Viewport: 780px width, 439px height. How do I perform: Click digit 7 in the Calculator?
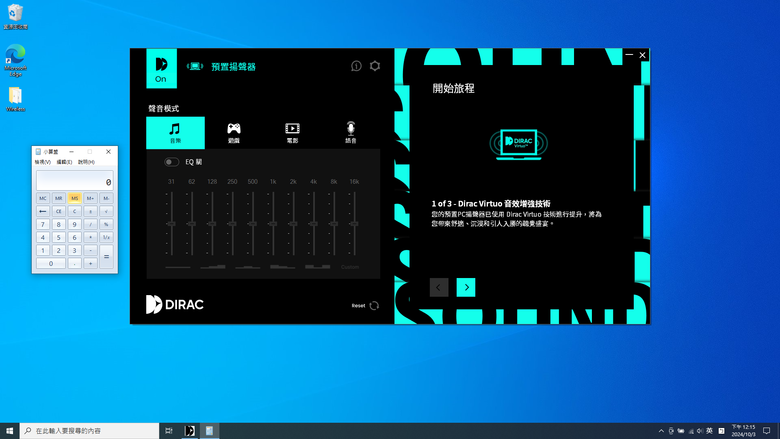[x=43, y=224]
